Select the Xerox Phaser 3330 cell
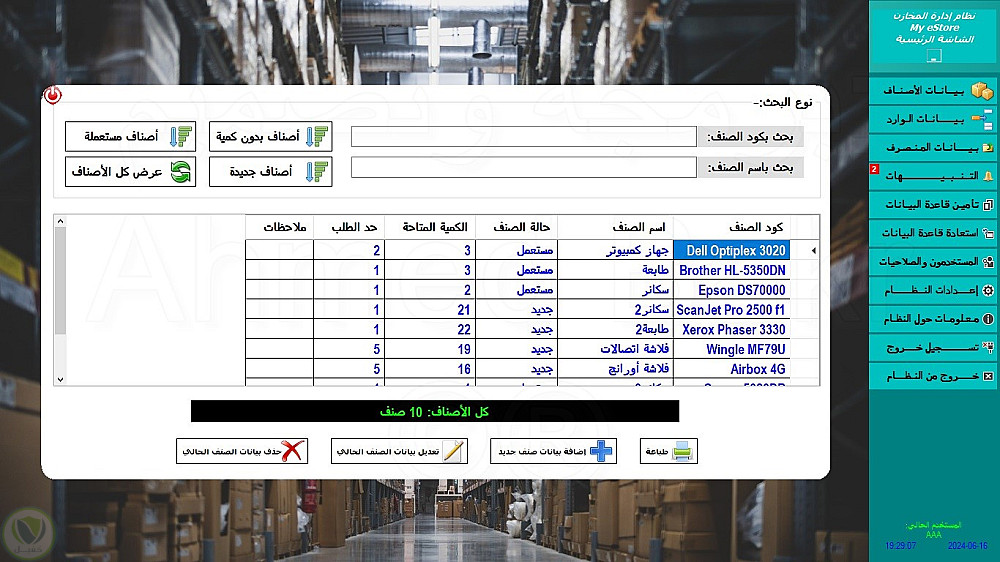The image size is (1000, 562). click(732, 330)
